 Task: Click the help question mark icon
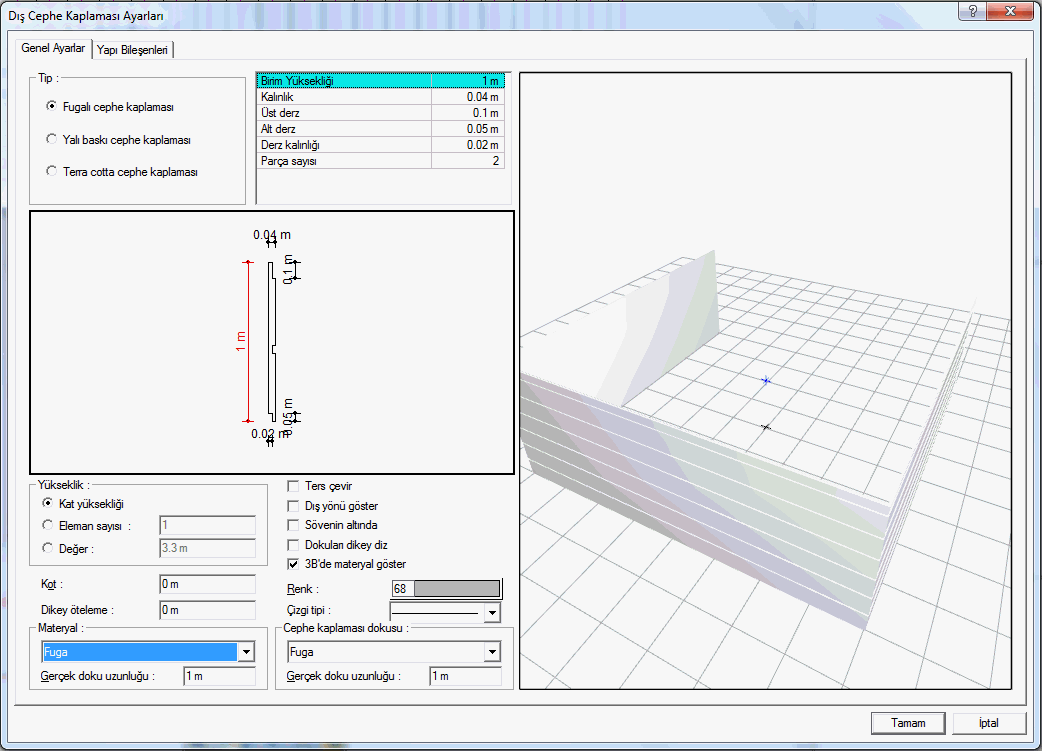(x=972, y=11)
